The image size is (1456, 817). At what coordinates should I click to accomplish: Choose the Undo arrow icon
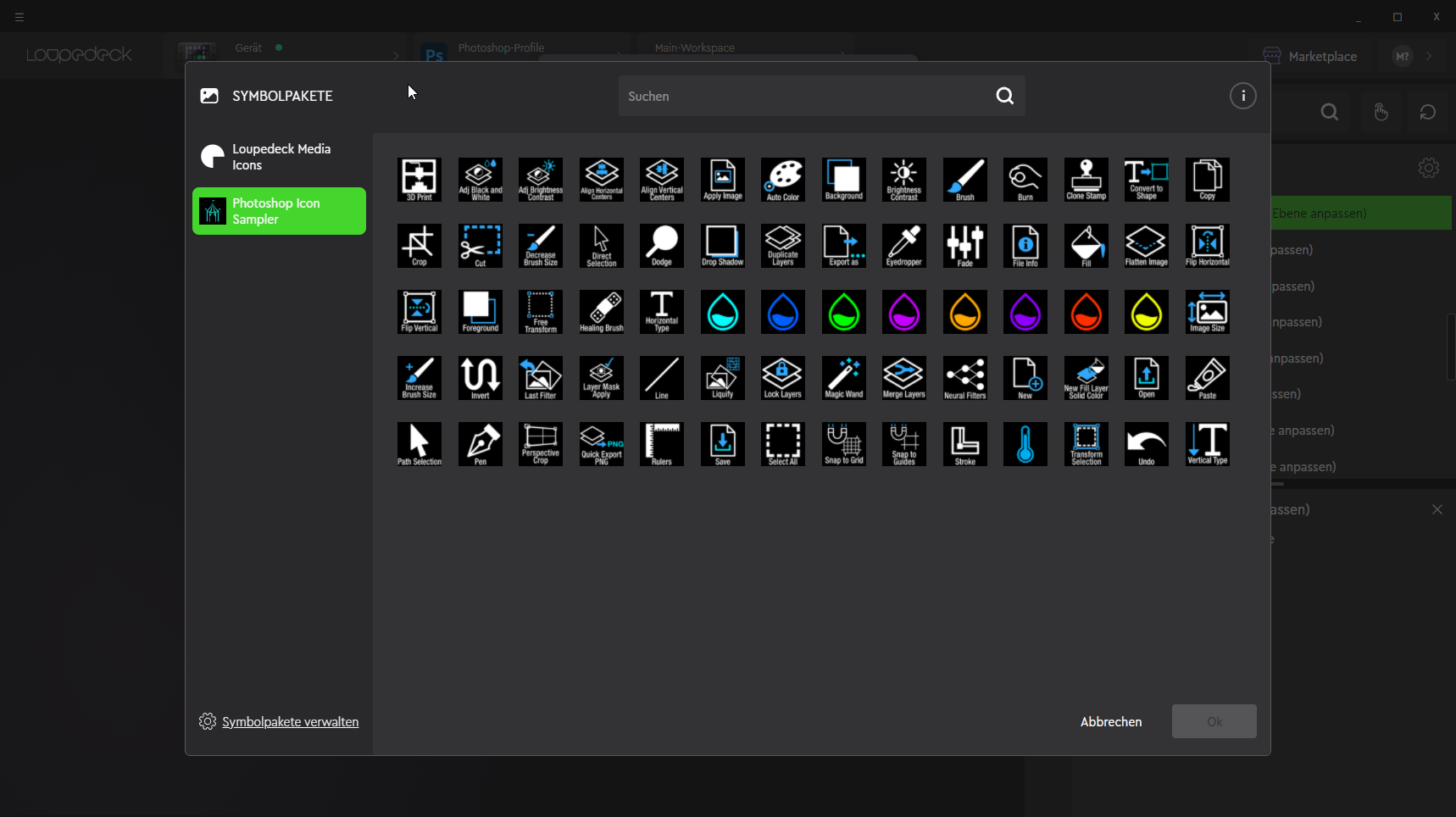(1147, 444)
